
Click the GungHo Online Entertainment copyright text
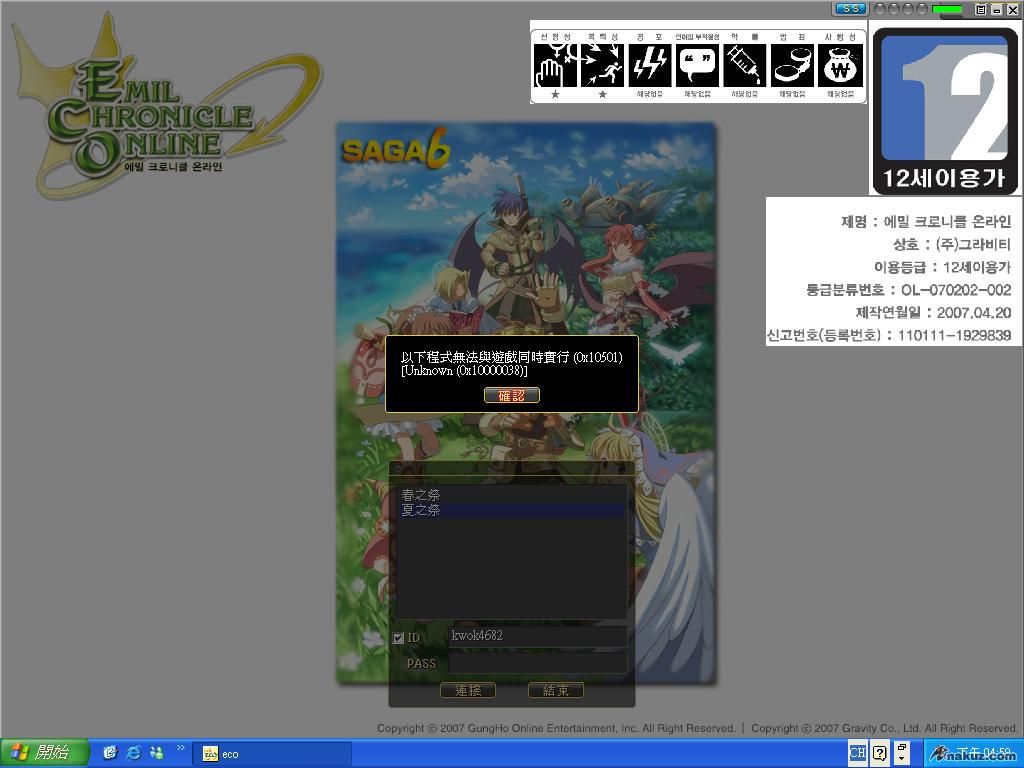click(556, 728)
